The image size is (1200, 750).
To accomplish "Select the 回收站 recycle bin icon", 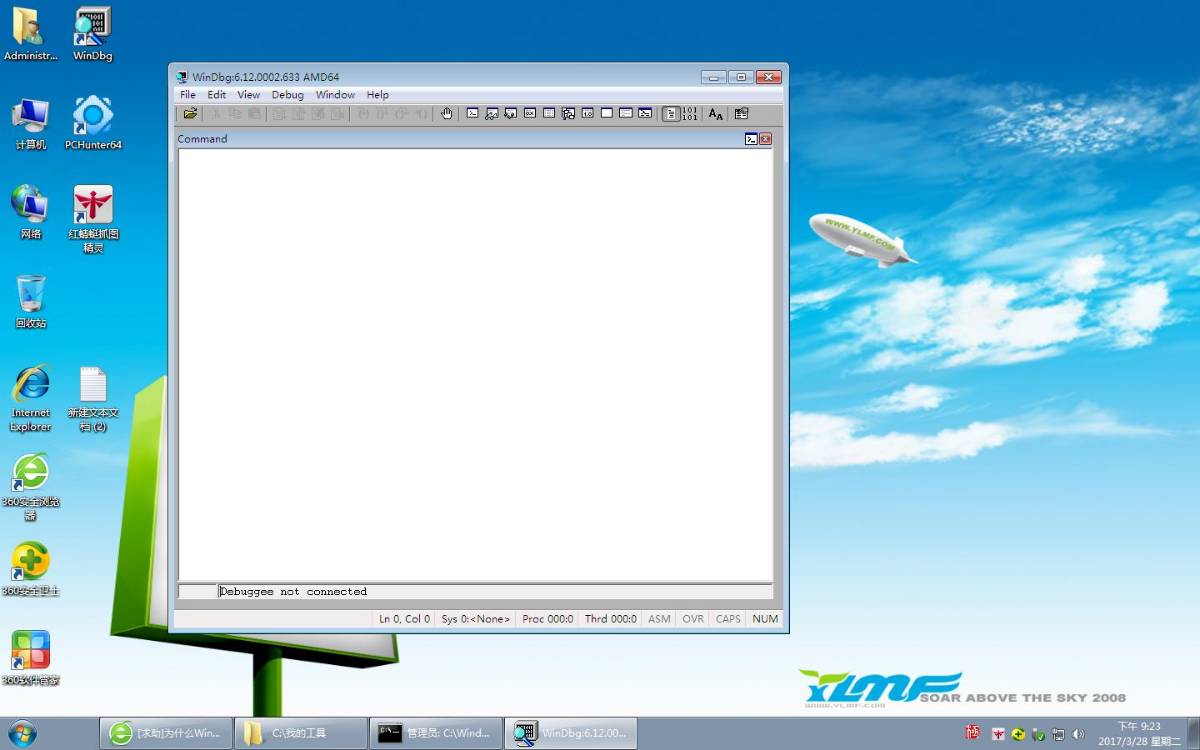I will click(30, 302).
